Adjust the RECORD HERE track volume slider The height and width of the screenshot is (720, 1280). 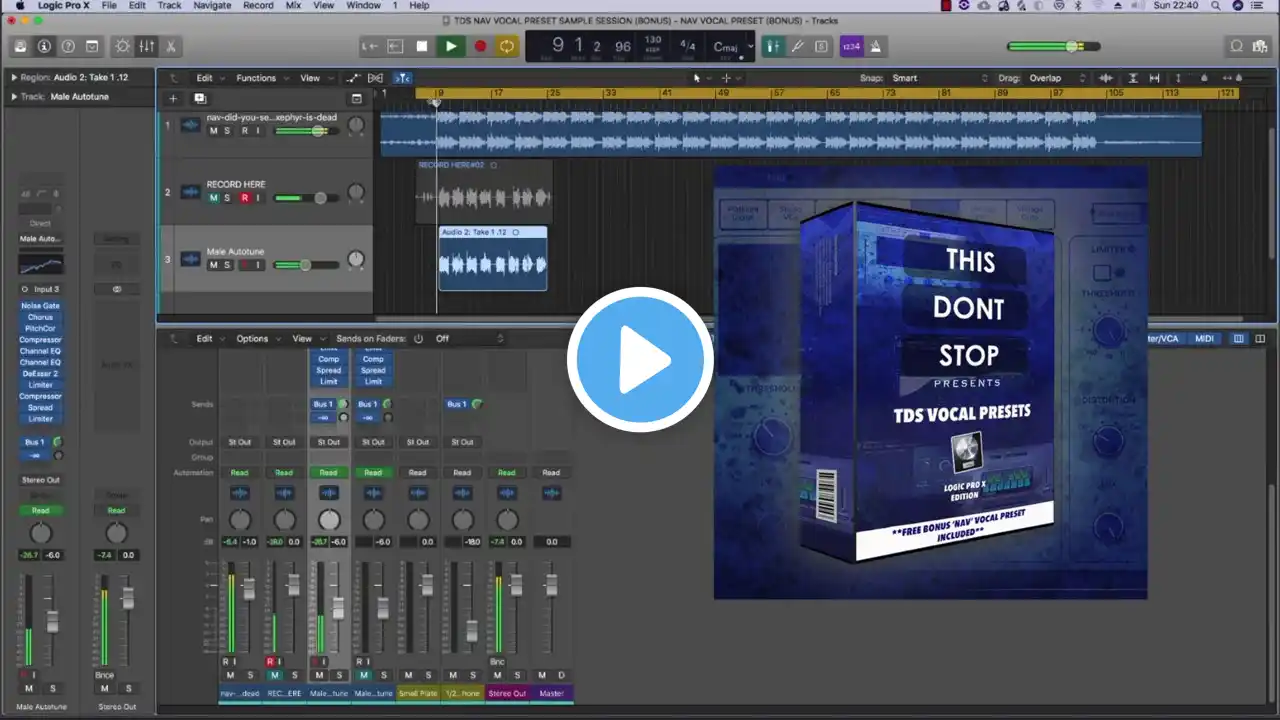306,198
